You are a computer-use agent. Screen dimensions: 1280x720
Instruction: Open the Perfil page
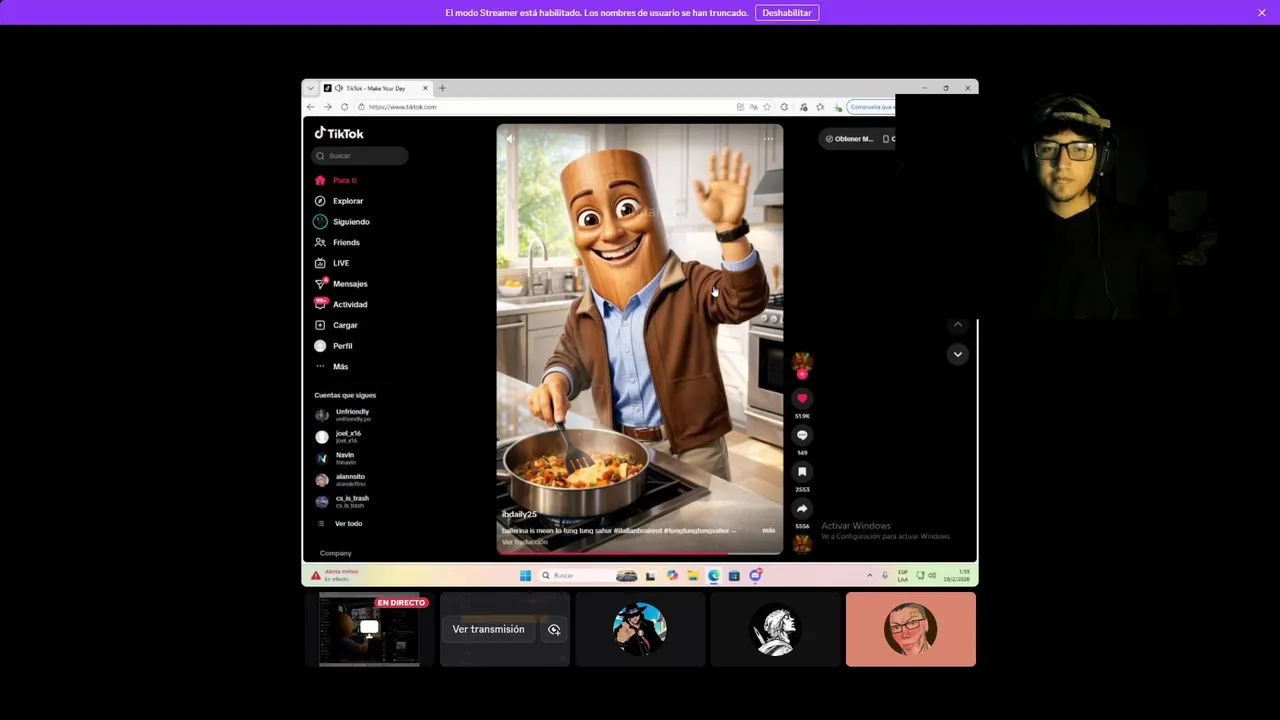click(x=333, y=346)
